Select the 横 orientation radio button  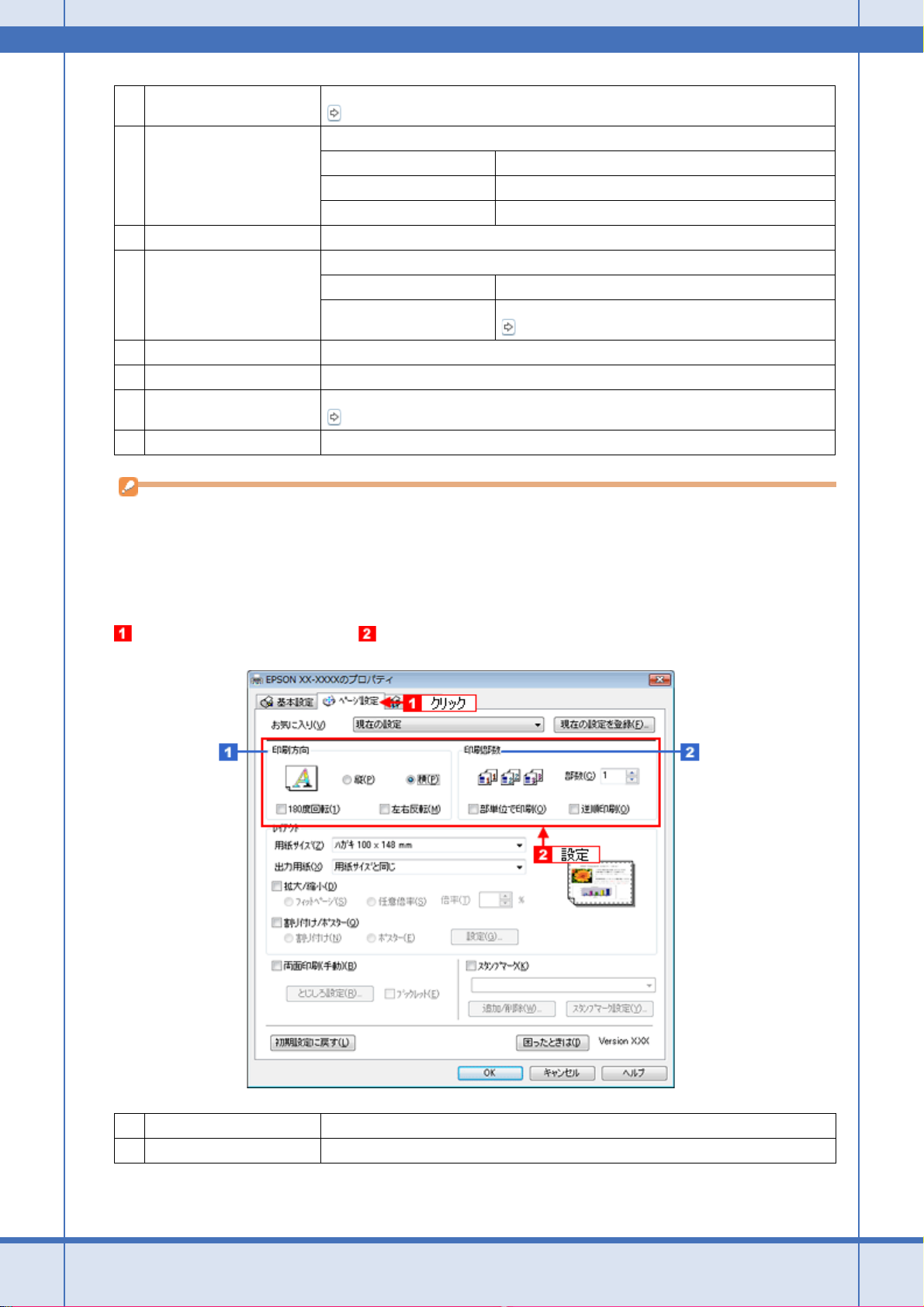pyautogui.click(x=410, y=780)
